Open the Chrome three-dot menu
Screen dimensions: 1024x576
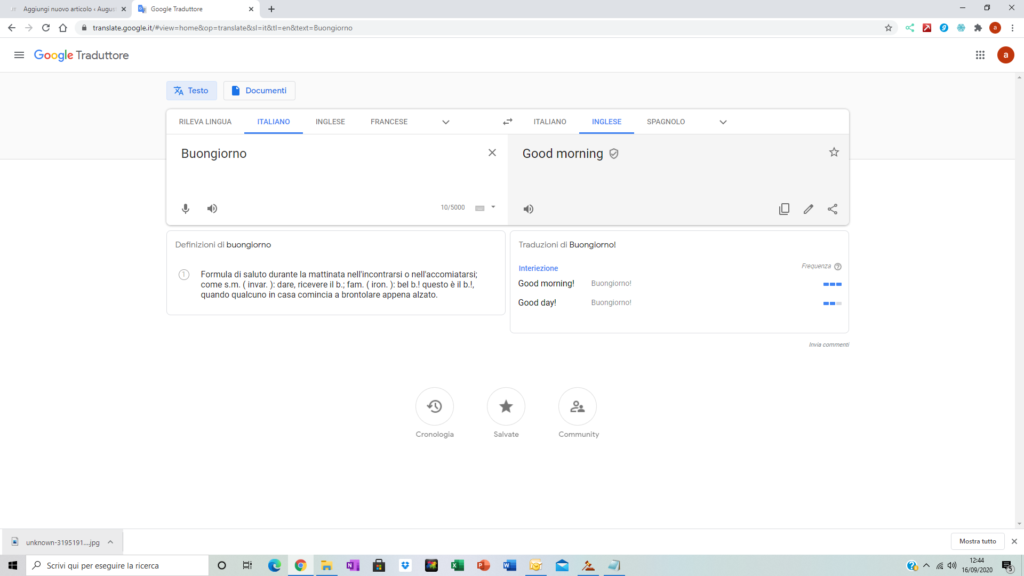coord(1012,28)
